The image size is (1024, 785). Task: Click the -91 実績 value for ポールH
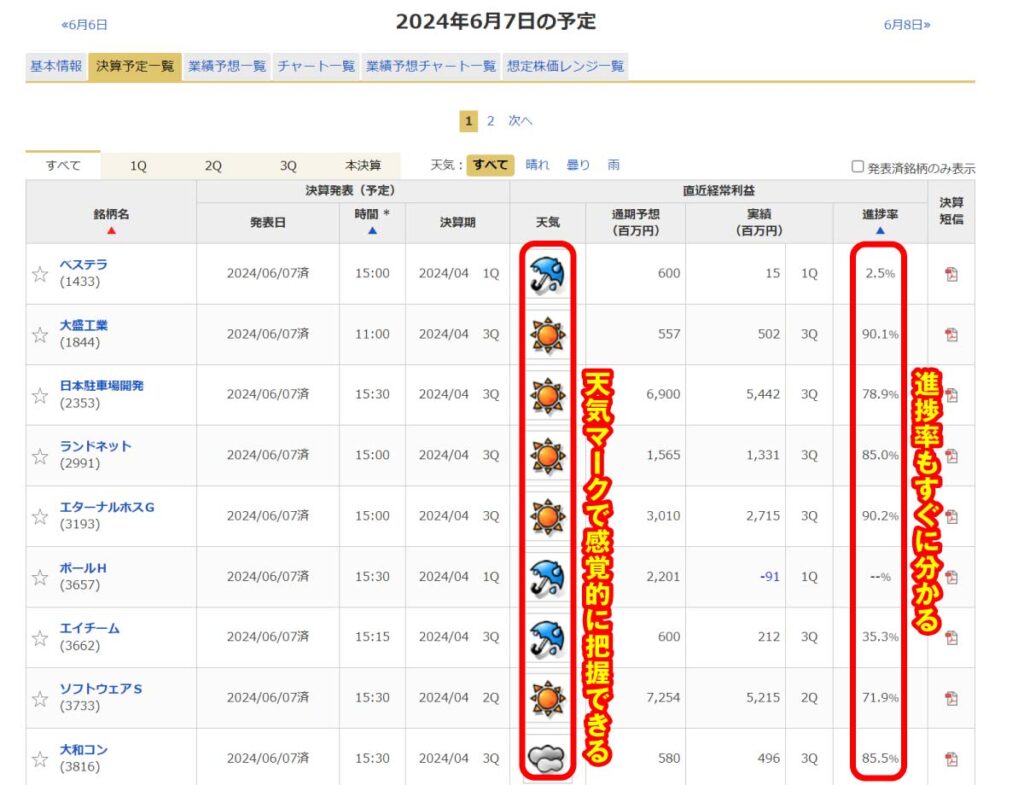coord(769,577)
